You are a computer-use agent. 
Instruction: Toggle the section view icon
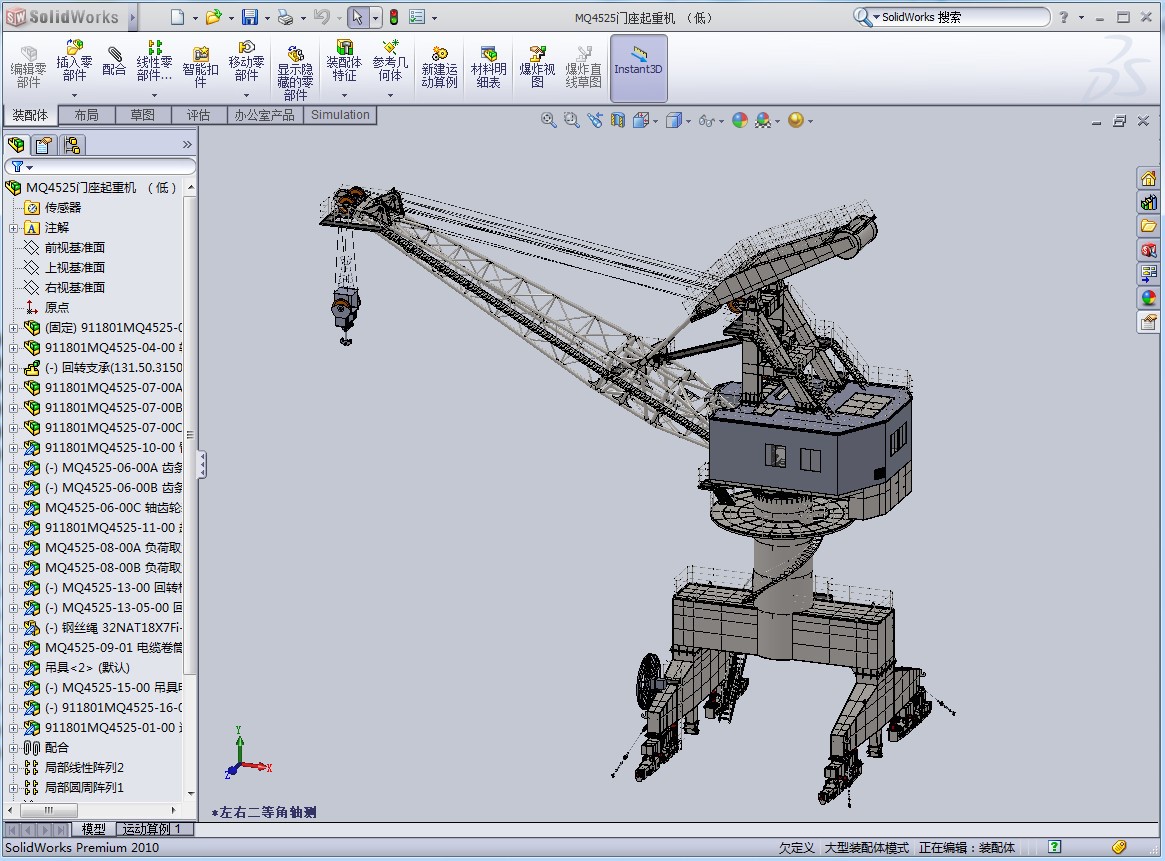[618, 121]
